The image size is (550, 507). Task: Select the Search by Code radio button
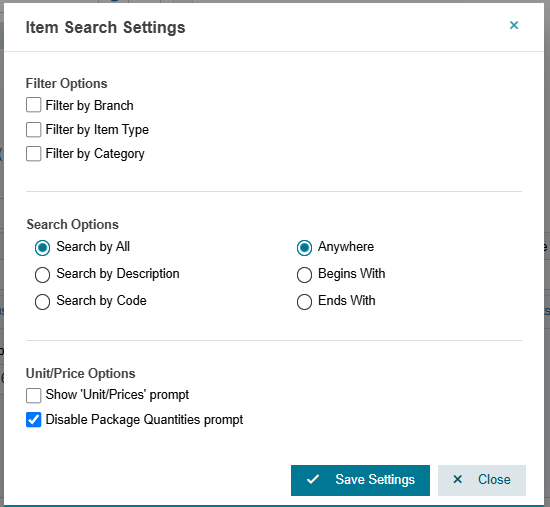pyautogui.click(x=42, y=302)
